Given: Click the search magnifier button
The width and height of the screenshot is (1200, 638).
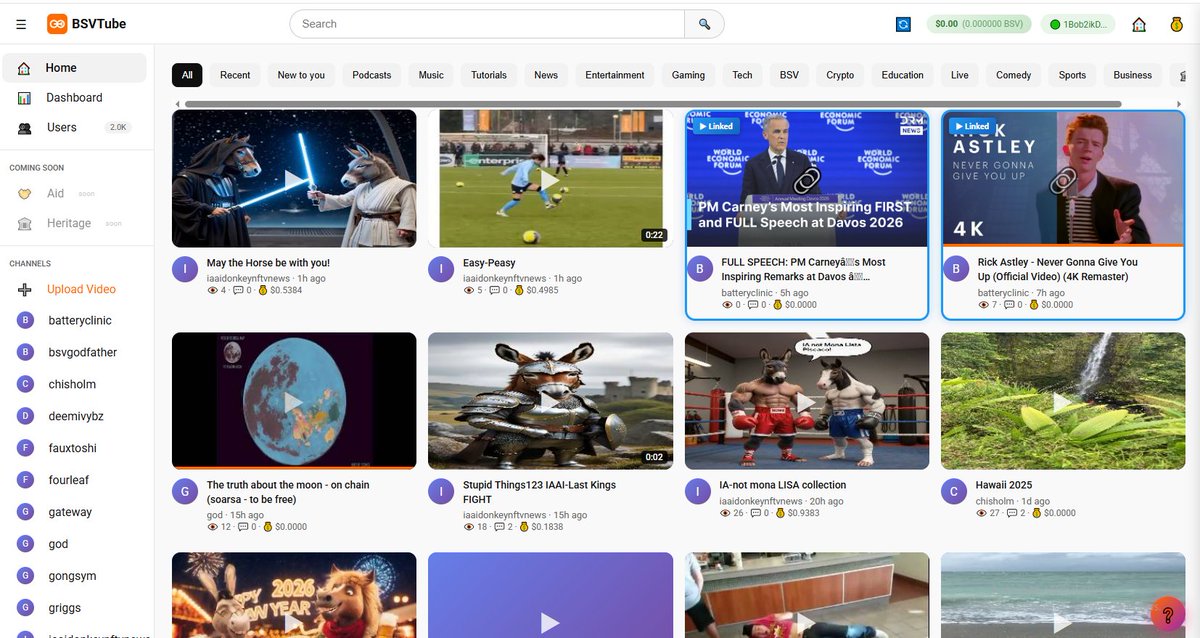Looking at the screenshot, I should point(705,23).
